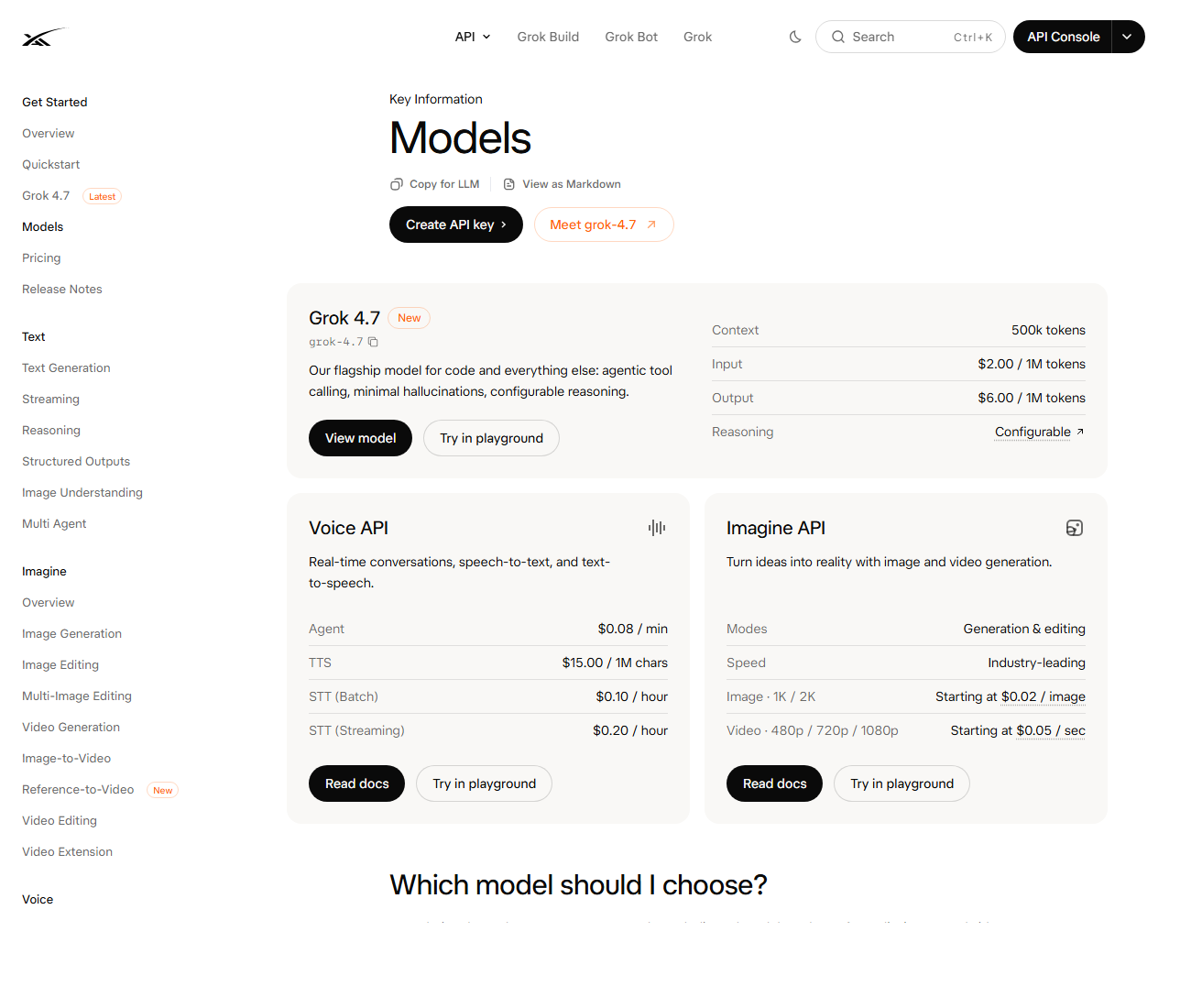The width and height of the screenshot is (1191, 1008).
Task: Open the Configurable reasoning link
Action: 1040,432
